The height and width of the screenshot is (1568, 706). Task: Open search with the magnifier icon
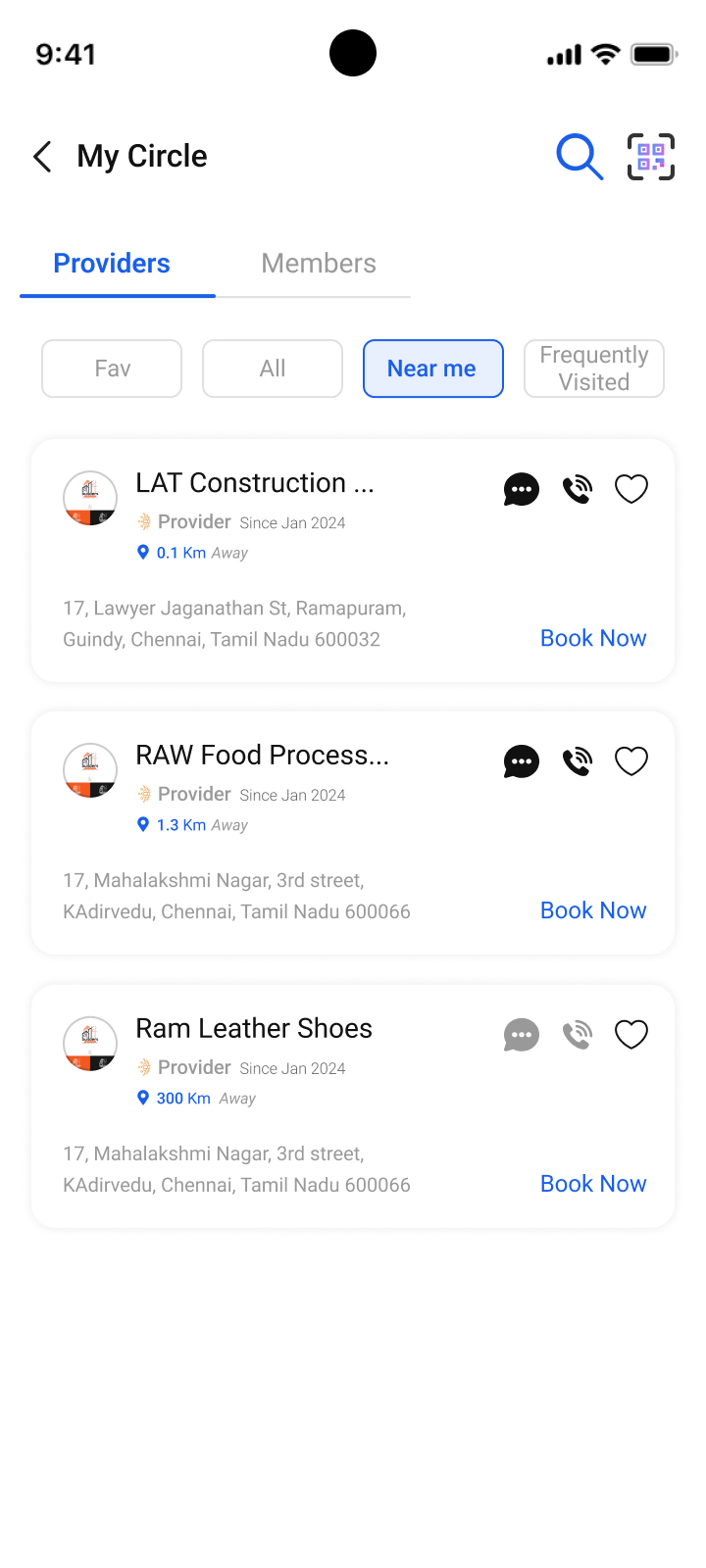[580, 157]
